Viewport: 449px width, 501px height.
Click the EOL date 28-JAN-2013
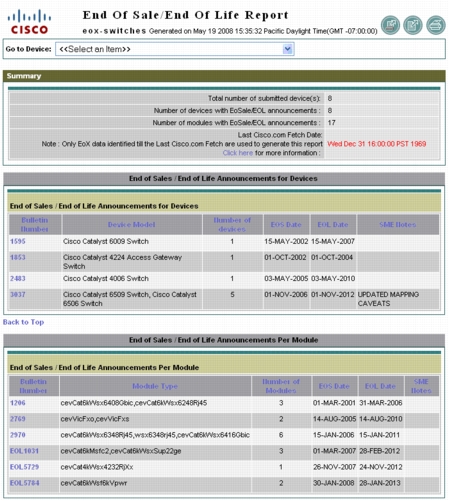click(x=380, y=483)
